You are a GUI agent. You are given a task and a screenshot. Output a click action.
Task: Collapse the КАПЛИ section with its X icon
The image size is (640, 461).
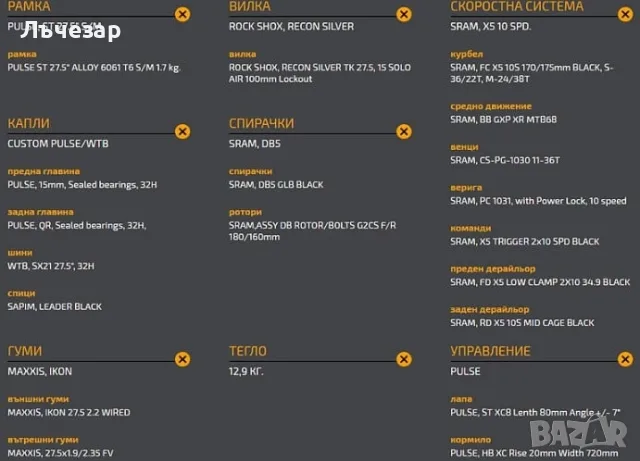(x=182, y=131)
